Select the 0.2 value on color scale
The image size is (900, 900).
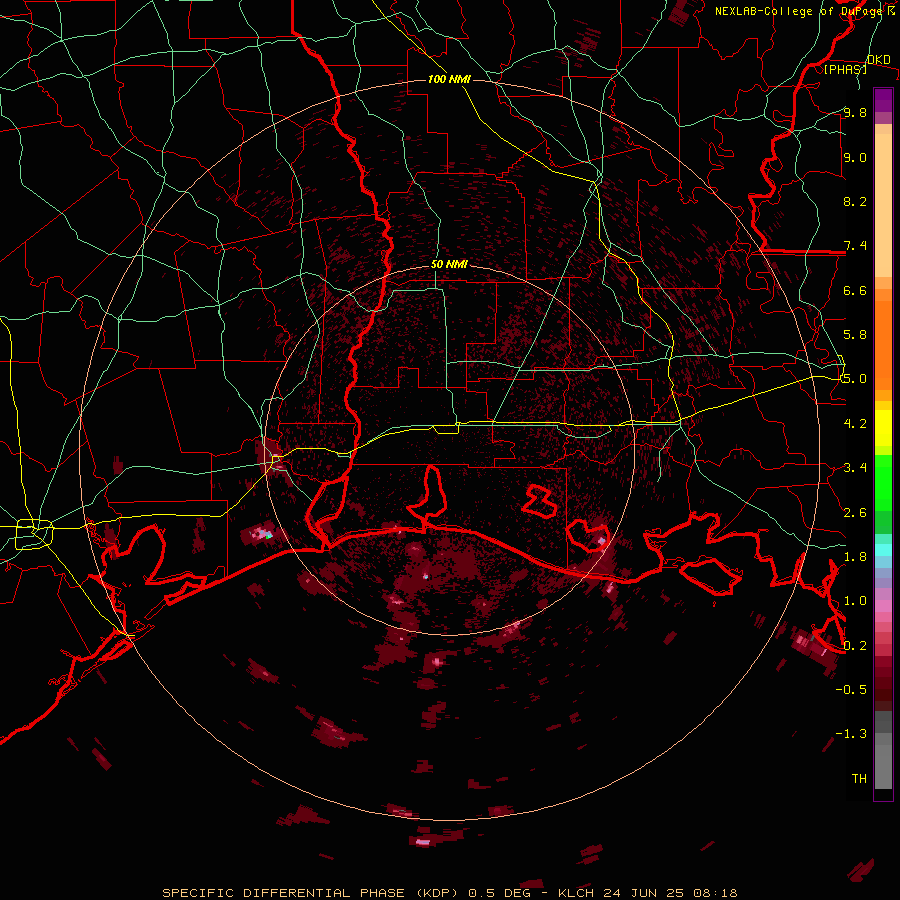tap(855, 646)
